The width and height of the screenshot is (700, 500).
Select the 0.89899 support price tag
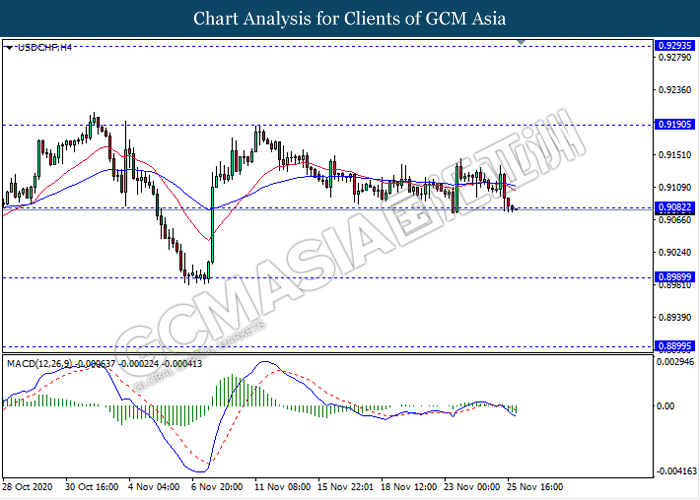click(673, 278)
